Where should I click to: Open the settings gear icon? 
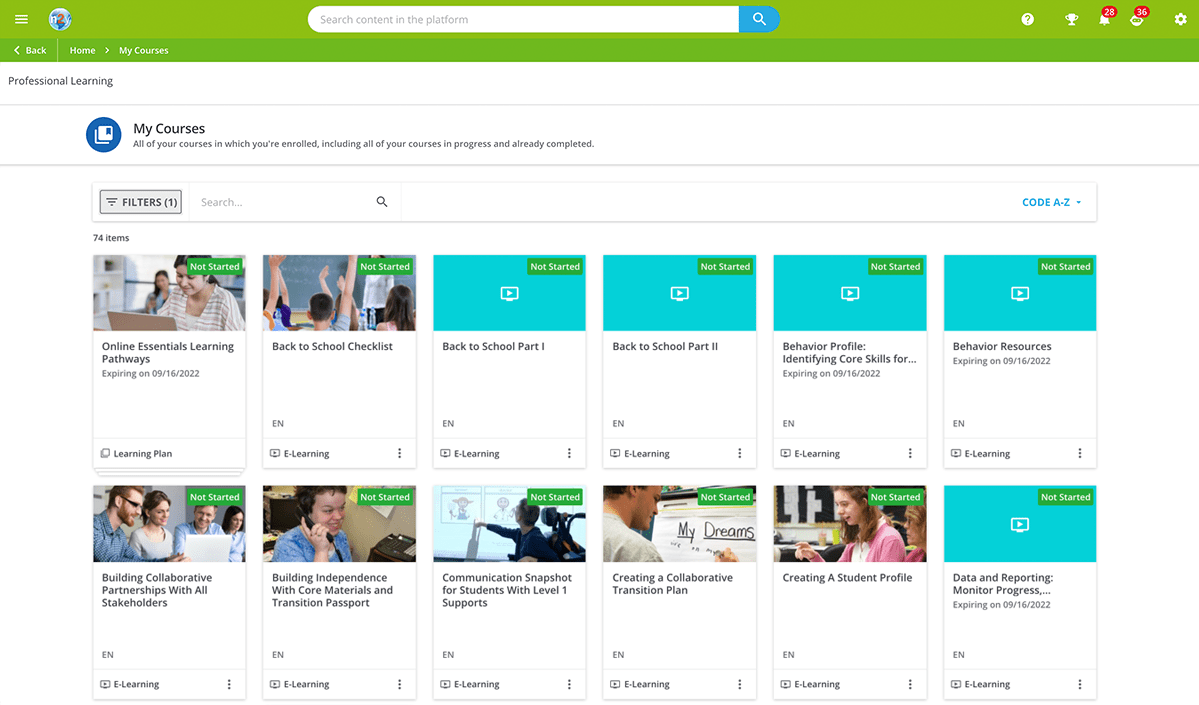(x=1181, y=20)
